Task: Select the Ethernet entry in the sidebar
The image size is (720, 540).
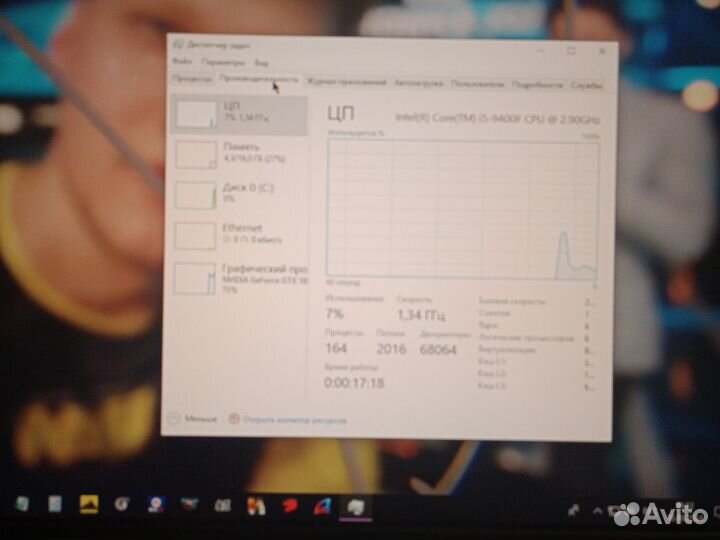Action: pos(239,235)
